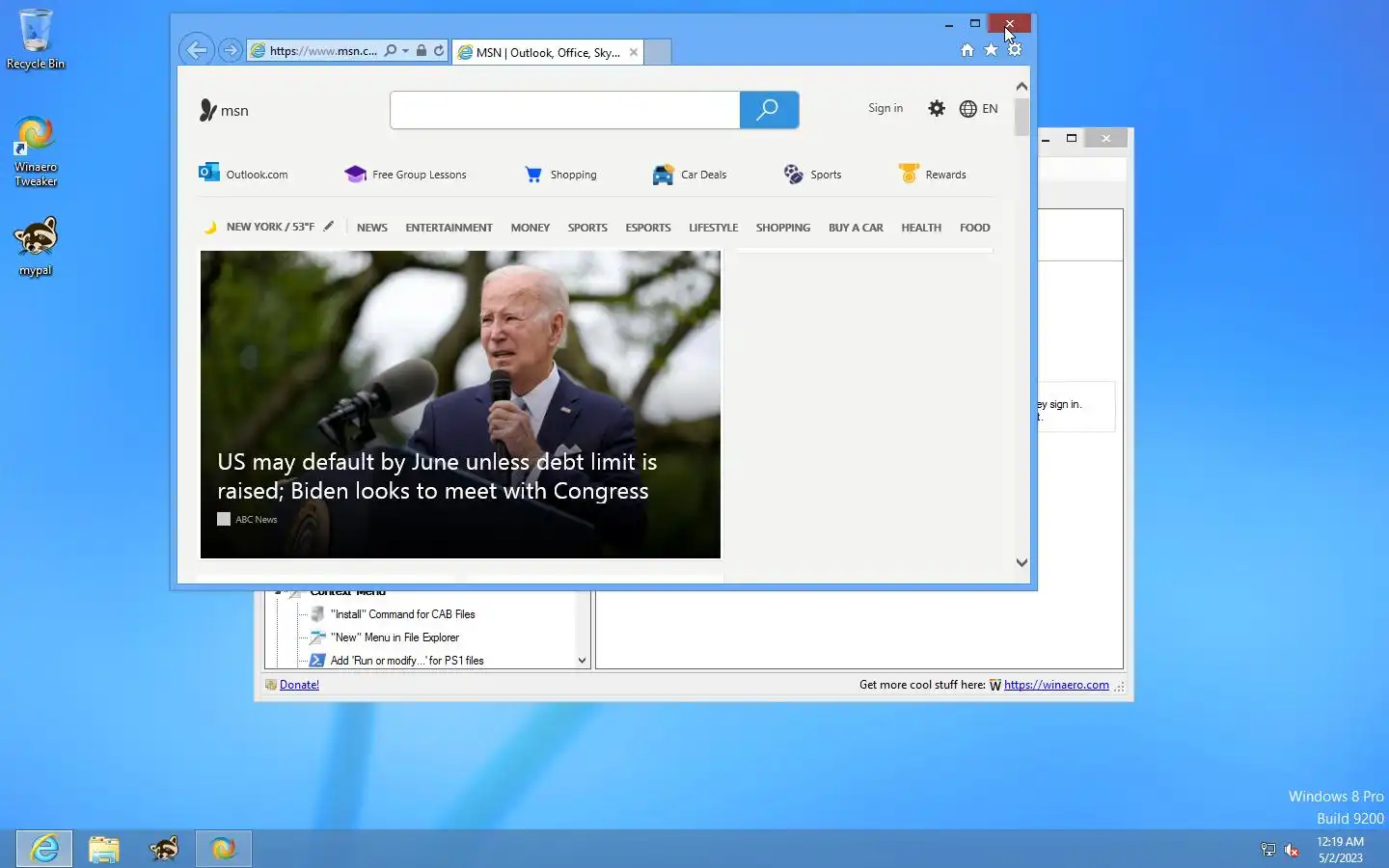
Task: Close the MSN browser tab
Action: pyautogui.click(x=634, y=52)
